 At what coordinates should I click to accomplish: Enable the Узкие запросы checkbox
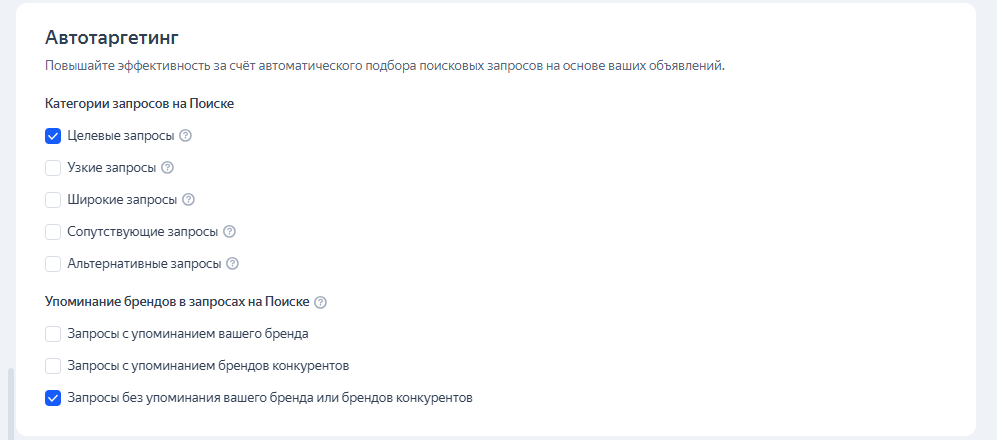pyautogui.click(x=53, y=168)
